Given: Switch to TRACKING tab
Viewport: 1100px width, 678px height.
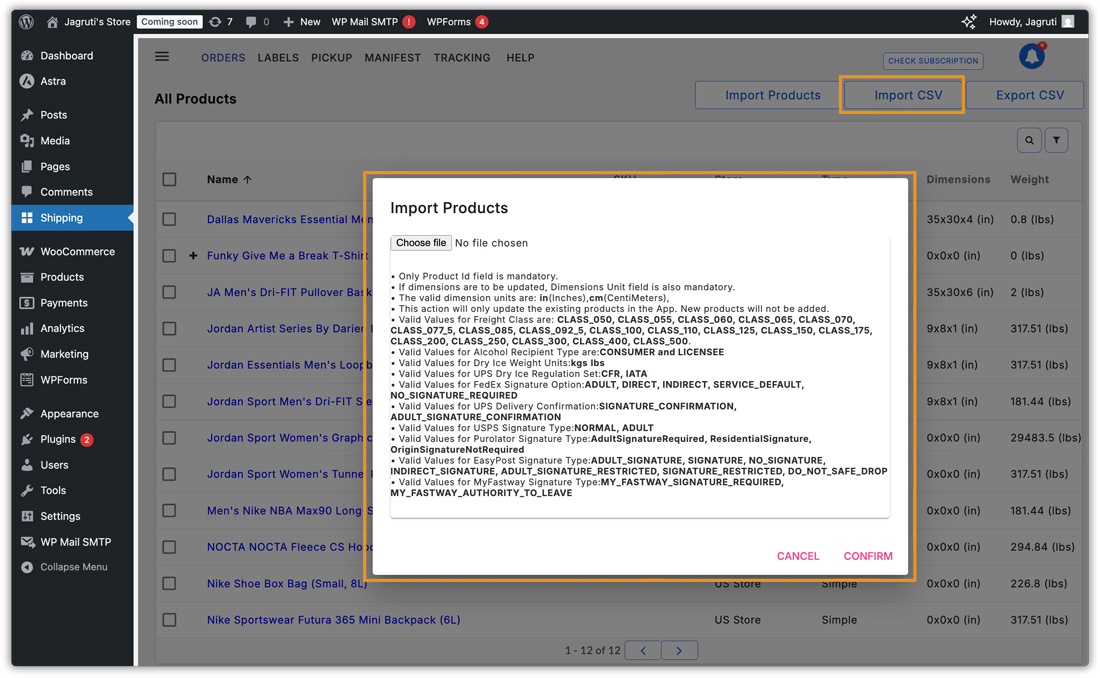Looking at the screenshot, I should [x=462, y=58].
